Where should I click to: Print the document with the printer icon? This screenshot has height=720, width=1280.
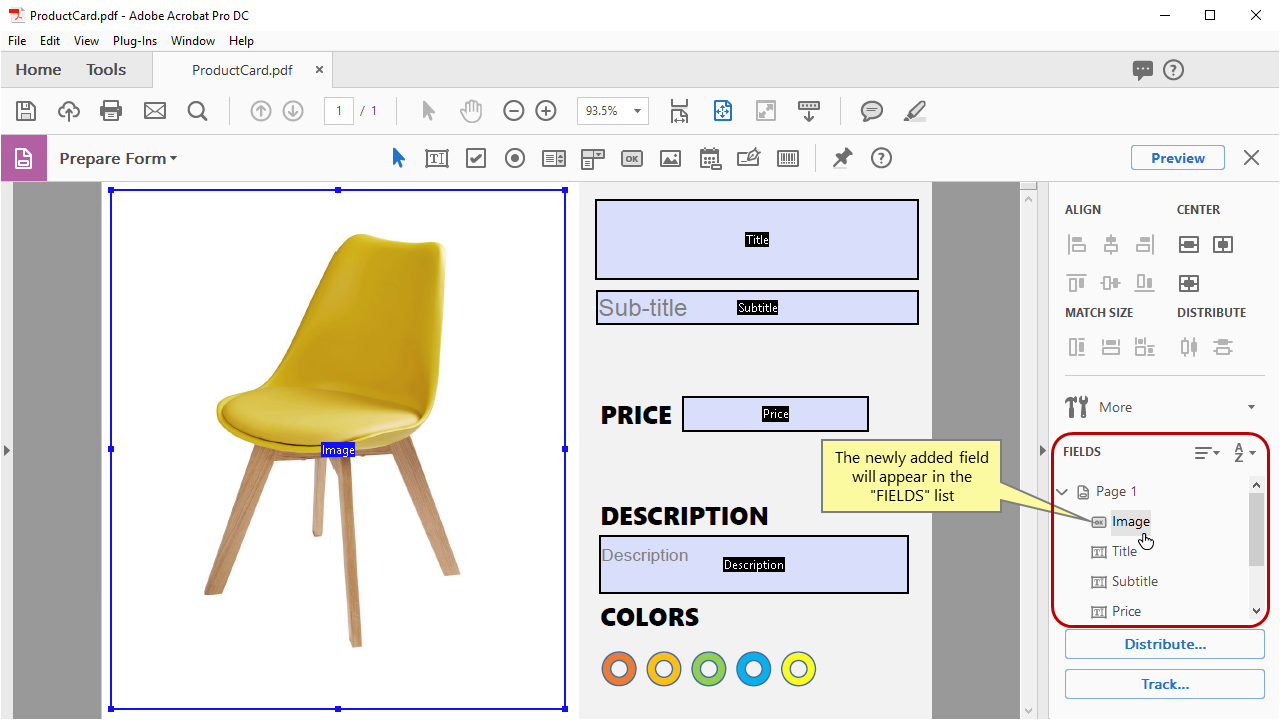111,111
